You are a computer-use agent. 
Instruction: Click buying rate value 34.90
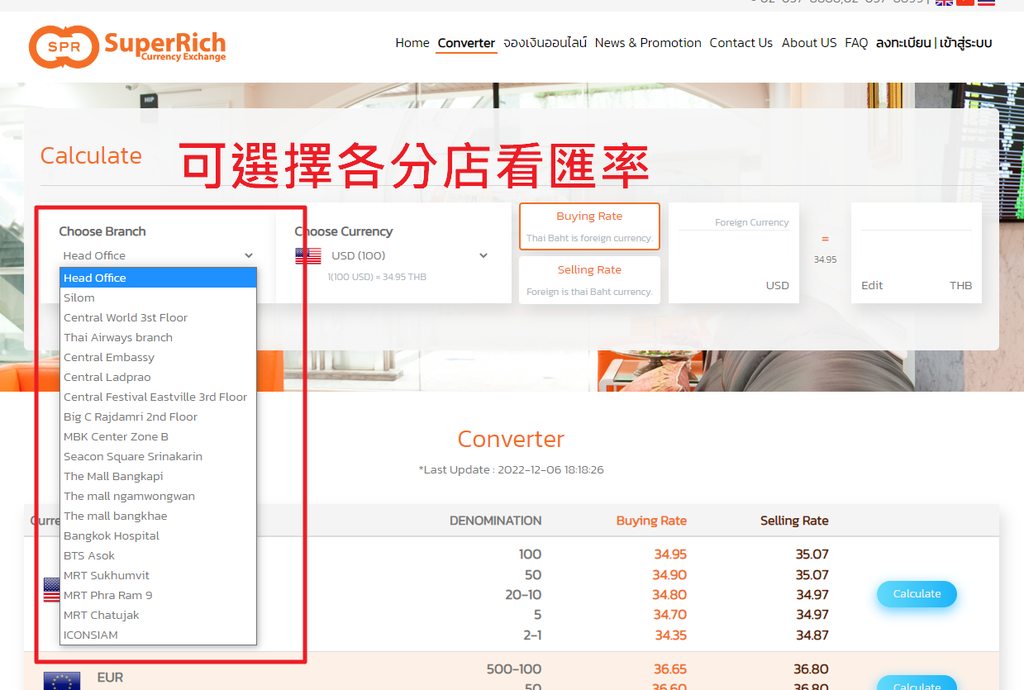coord(669,575)
